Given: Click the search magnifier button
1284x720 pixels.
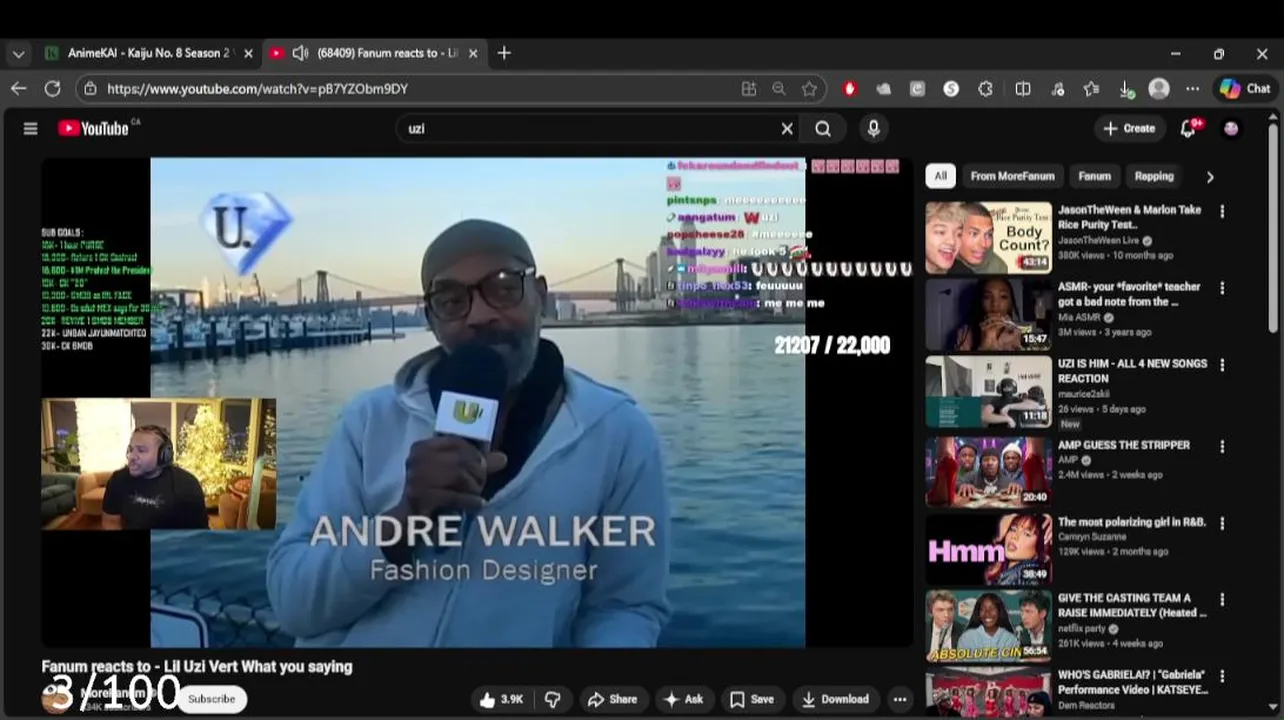Looking at the screenshot, I should click(823, 128).
